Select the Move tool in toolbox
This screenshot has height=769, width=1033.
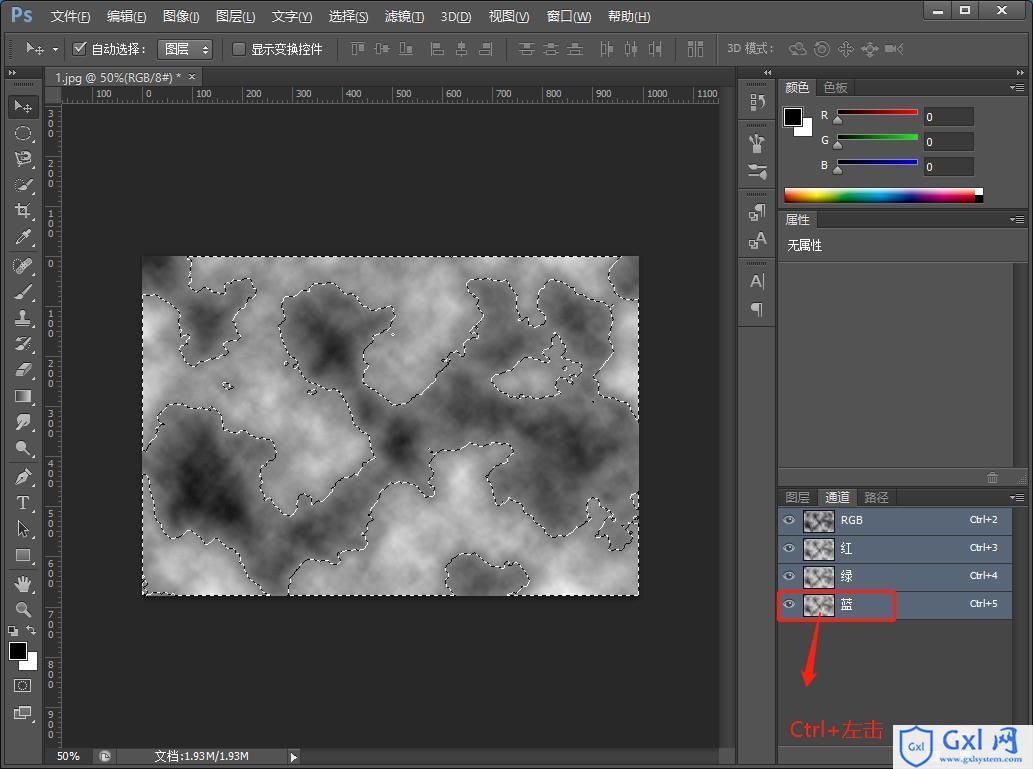23,107
